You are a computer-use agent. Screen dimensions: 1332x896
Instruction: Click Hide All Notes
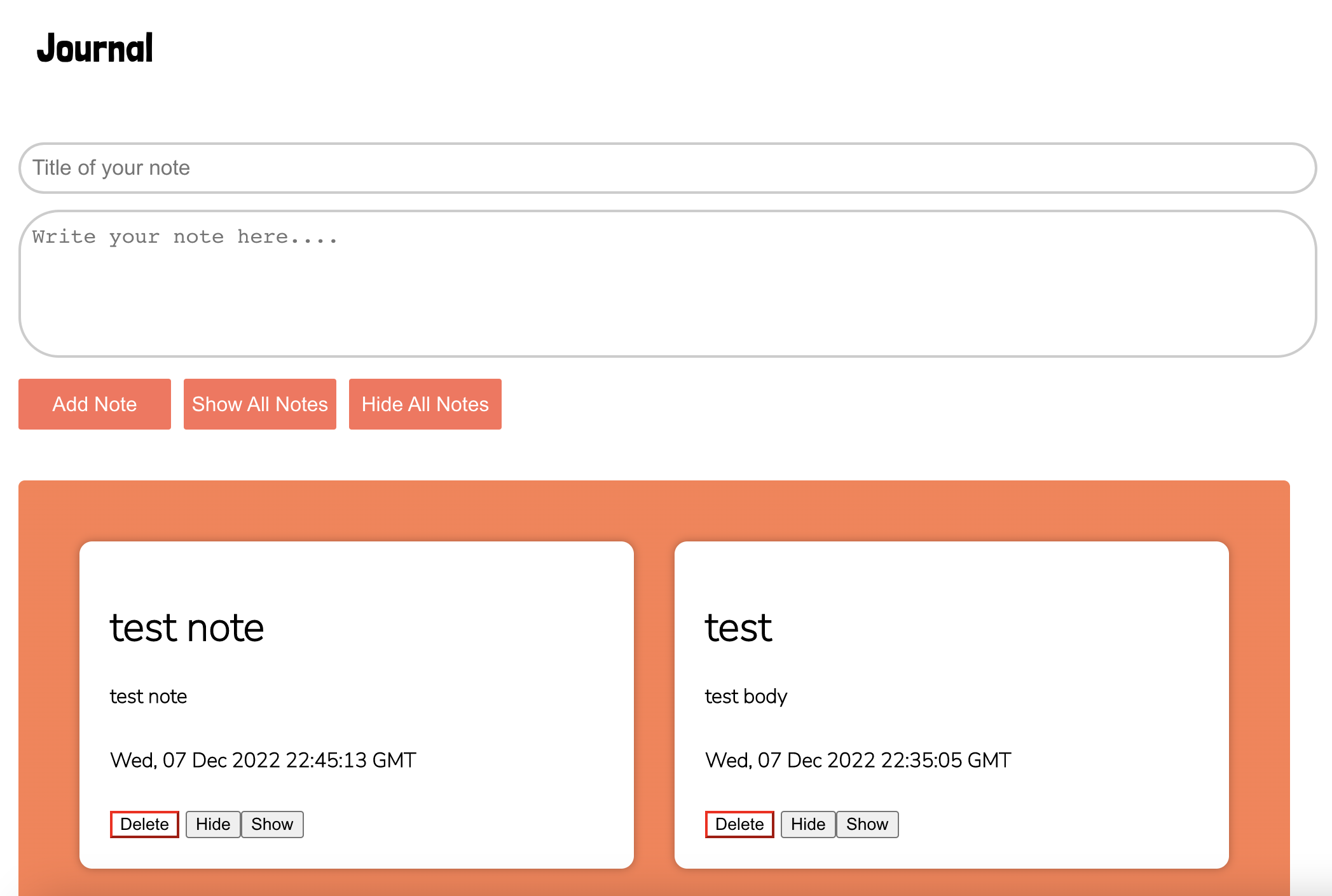(x=425, y=404)
